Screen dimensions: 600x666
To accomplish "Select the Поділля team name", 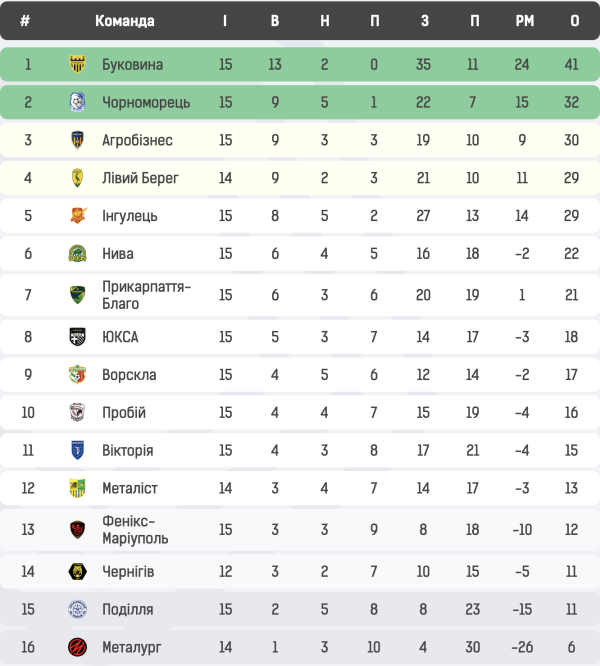I will click(128, 609).
